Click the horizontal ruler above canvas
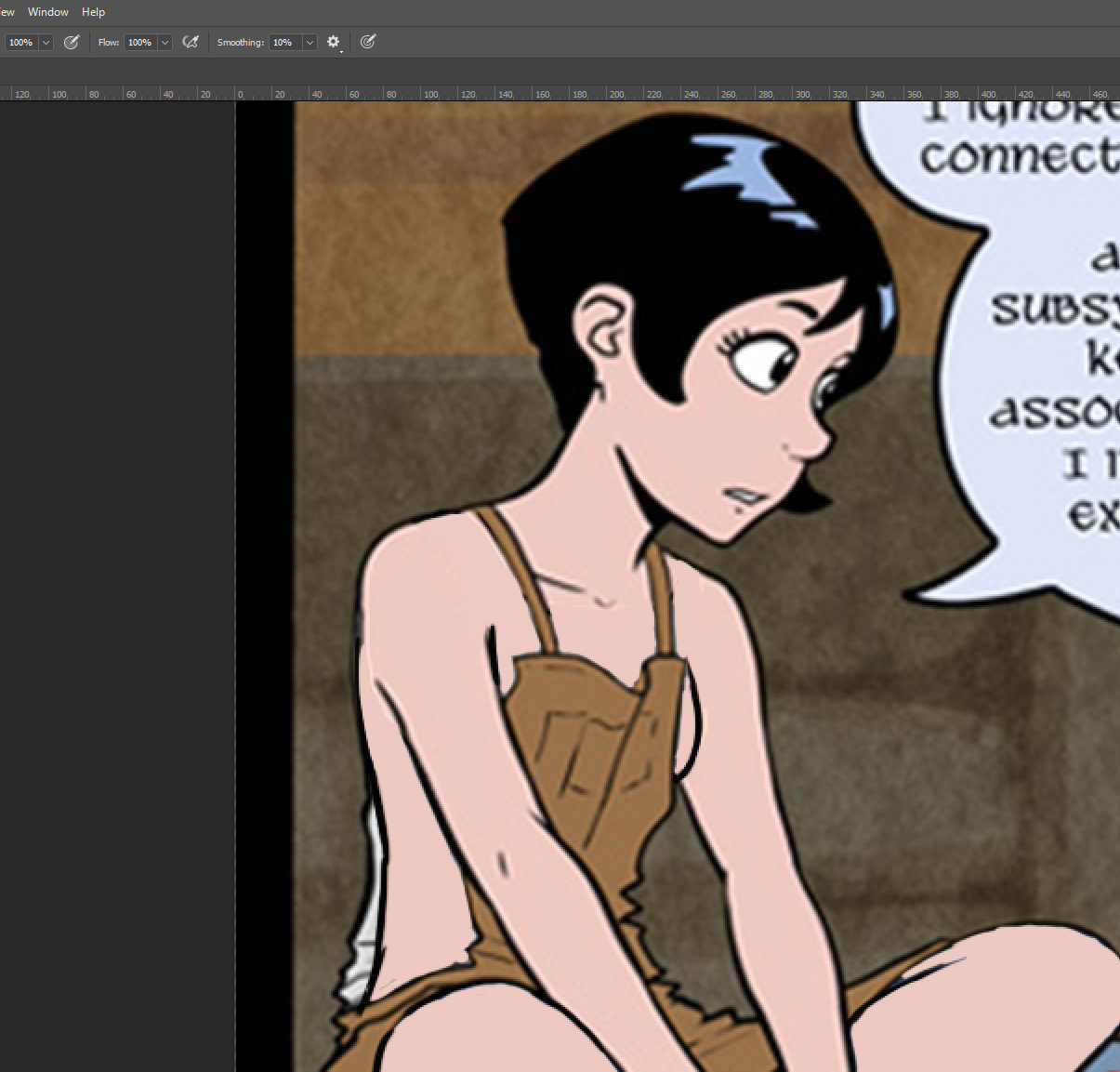 [x=560, y=93]
